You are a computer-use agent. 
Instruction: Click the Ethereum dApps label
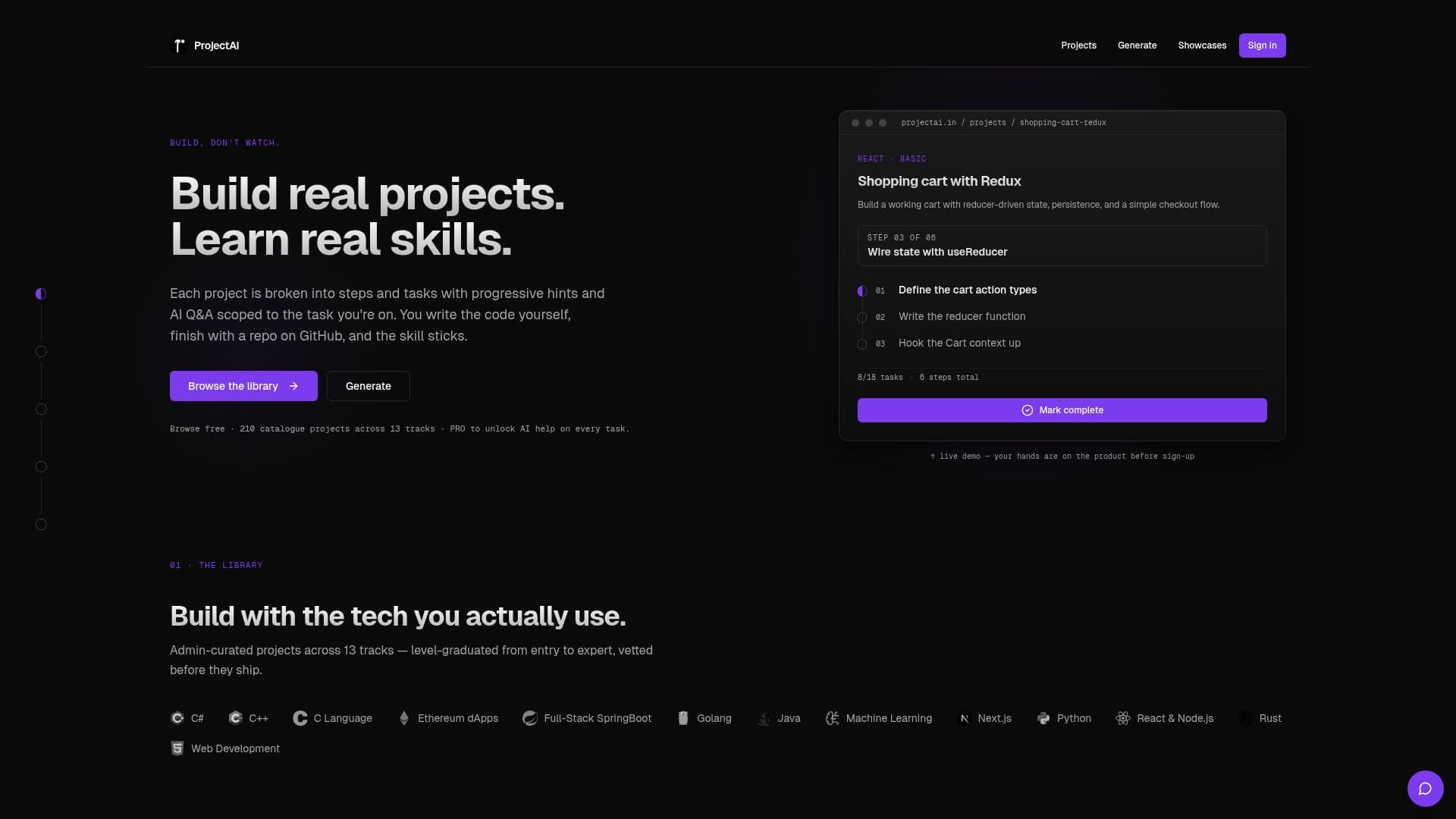pos(458,718)
